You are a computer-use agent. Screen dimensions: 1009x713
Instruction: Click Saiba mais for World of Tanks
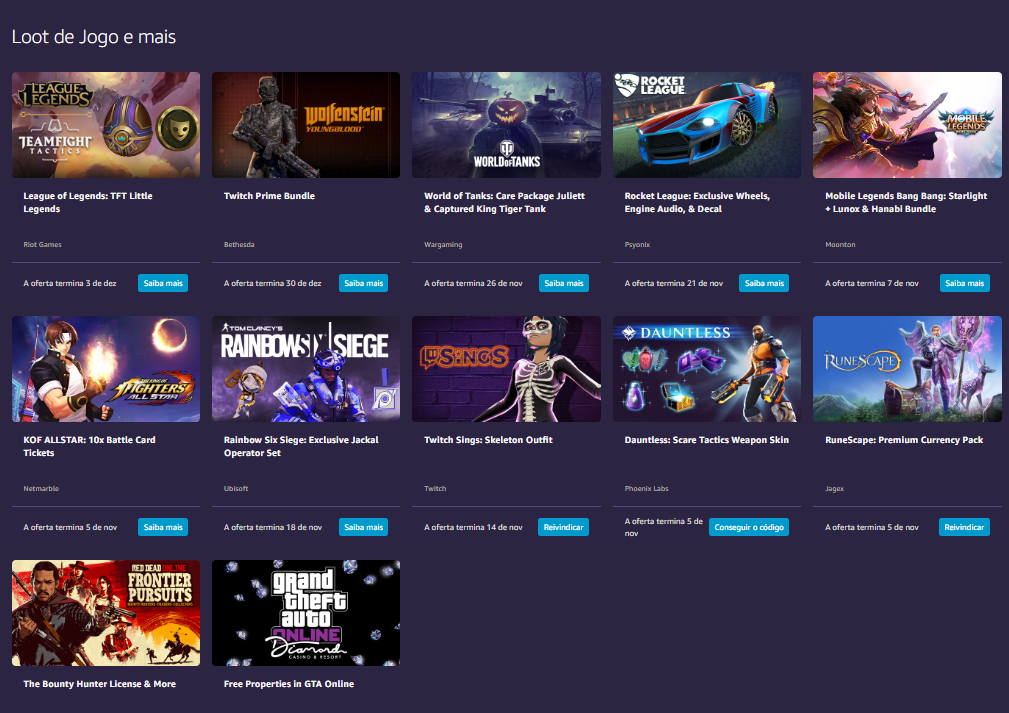pos(564,283)
